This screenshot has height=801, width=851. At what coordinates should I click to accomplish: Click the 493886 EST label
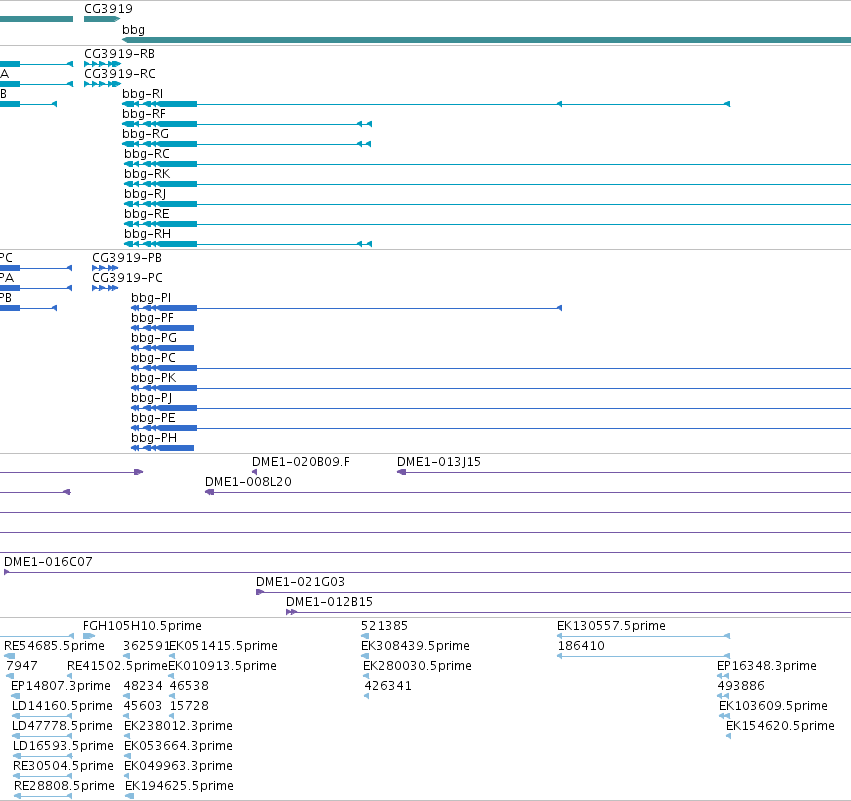point(741,686)
